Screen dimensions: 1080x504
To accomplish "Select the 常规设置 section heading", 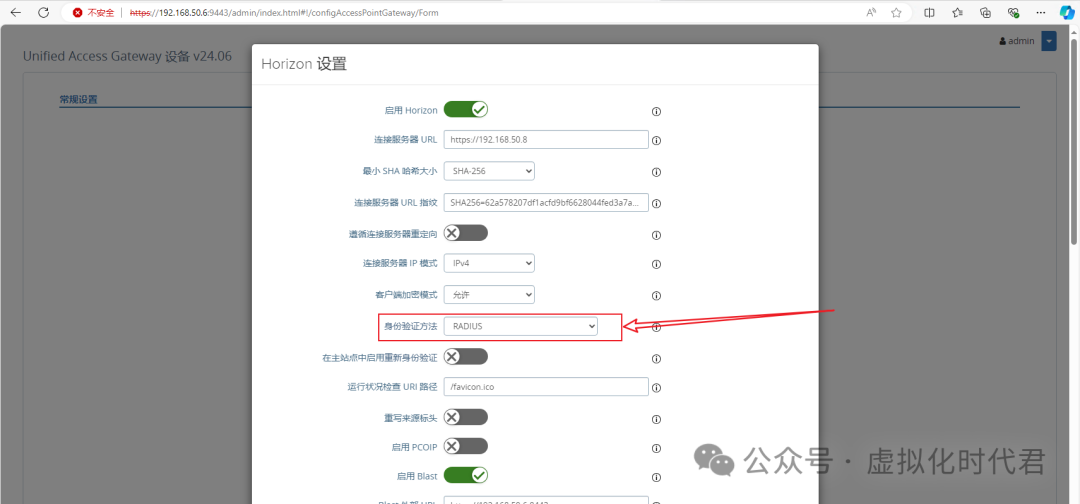I will [79, 100].
